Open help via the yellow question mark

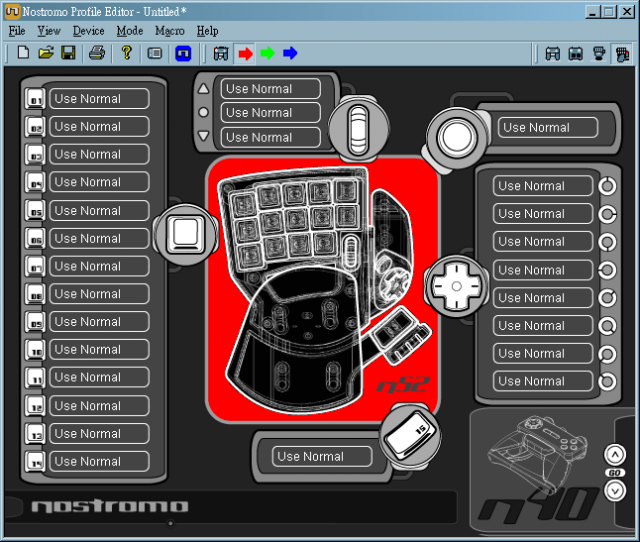127,53
